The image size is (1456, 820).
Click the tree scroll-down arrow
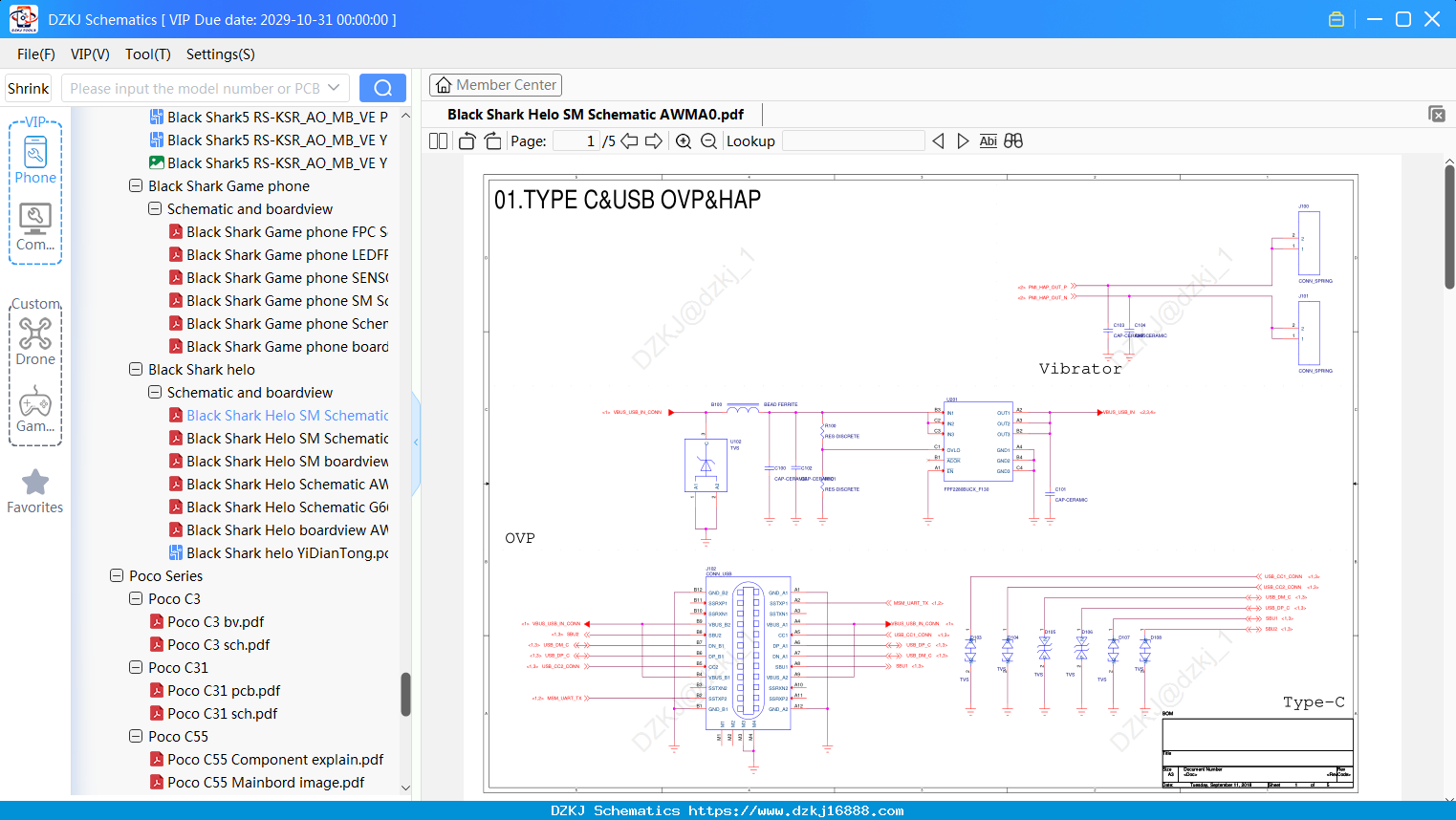click(405, 788)
